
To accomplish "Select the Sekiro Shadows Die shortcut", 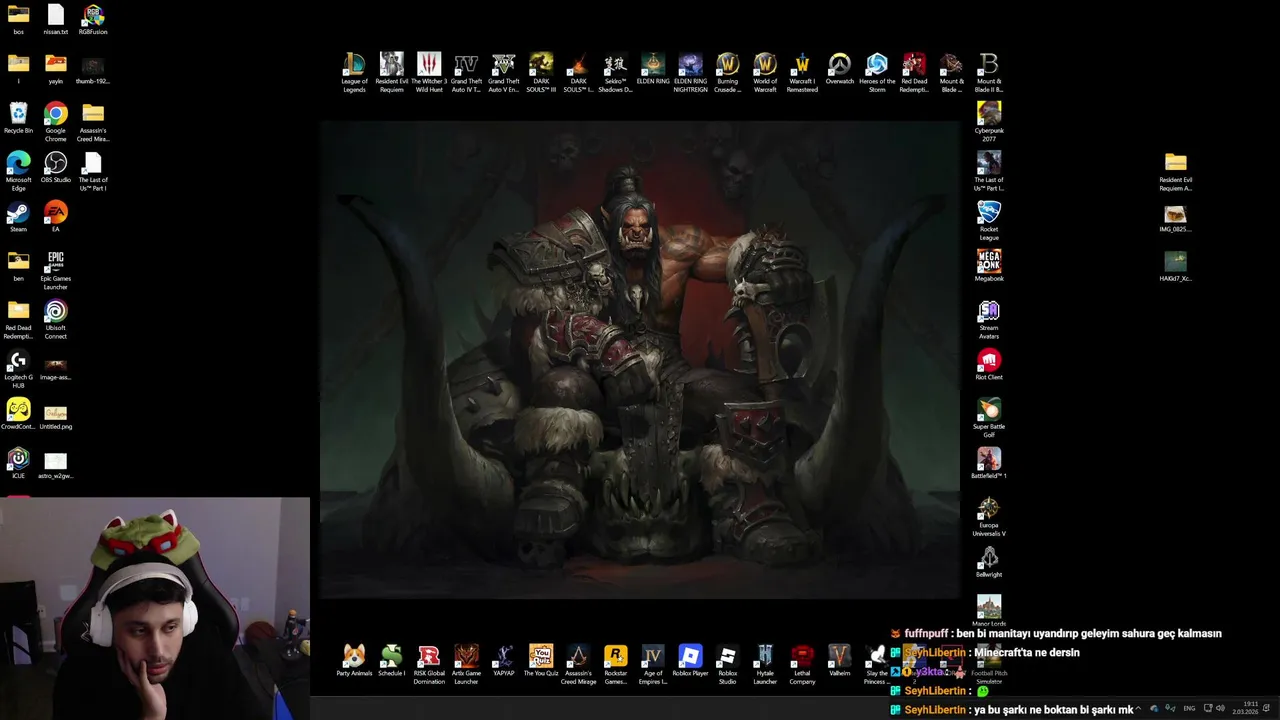I will (615, 72).
